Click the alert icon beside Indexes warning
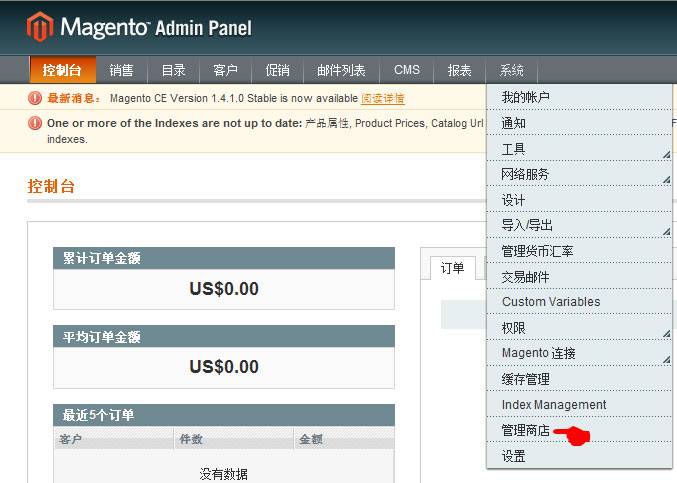This screenshot has width=677, height=483. pyautogui.click(x=35, y=123)
